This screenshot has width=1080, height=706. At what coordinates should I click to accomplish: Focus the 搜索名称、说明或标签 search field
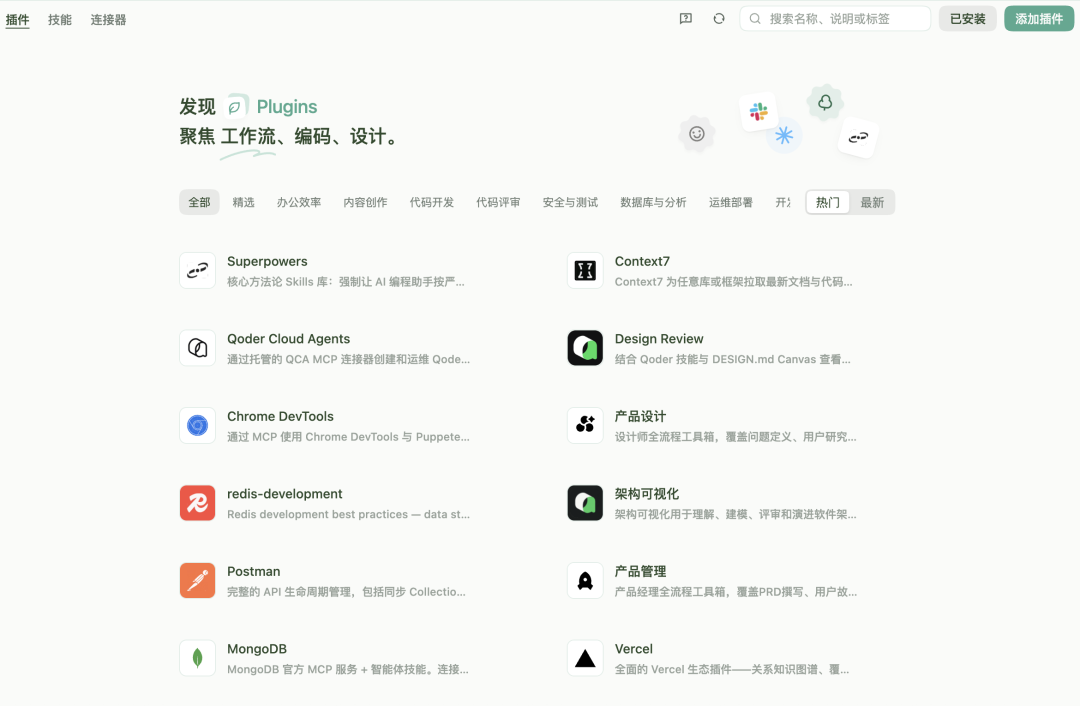(x=835, y=19)
